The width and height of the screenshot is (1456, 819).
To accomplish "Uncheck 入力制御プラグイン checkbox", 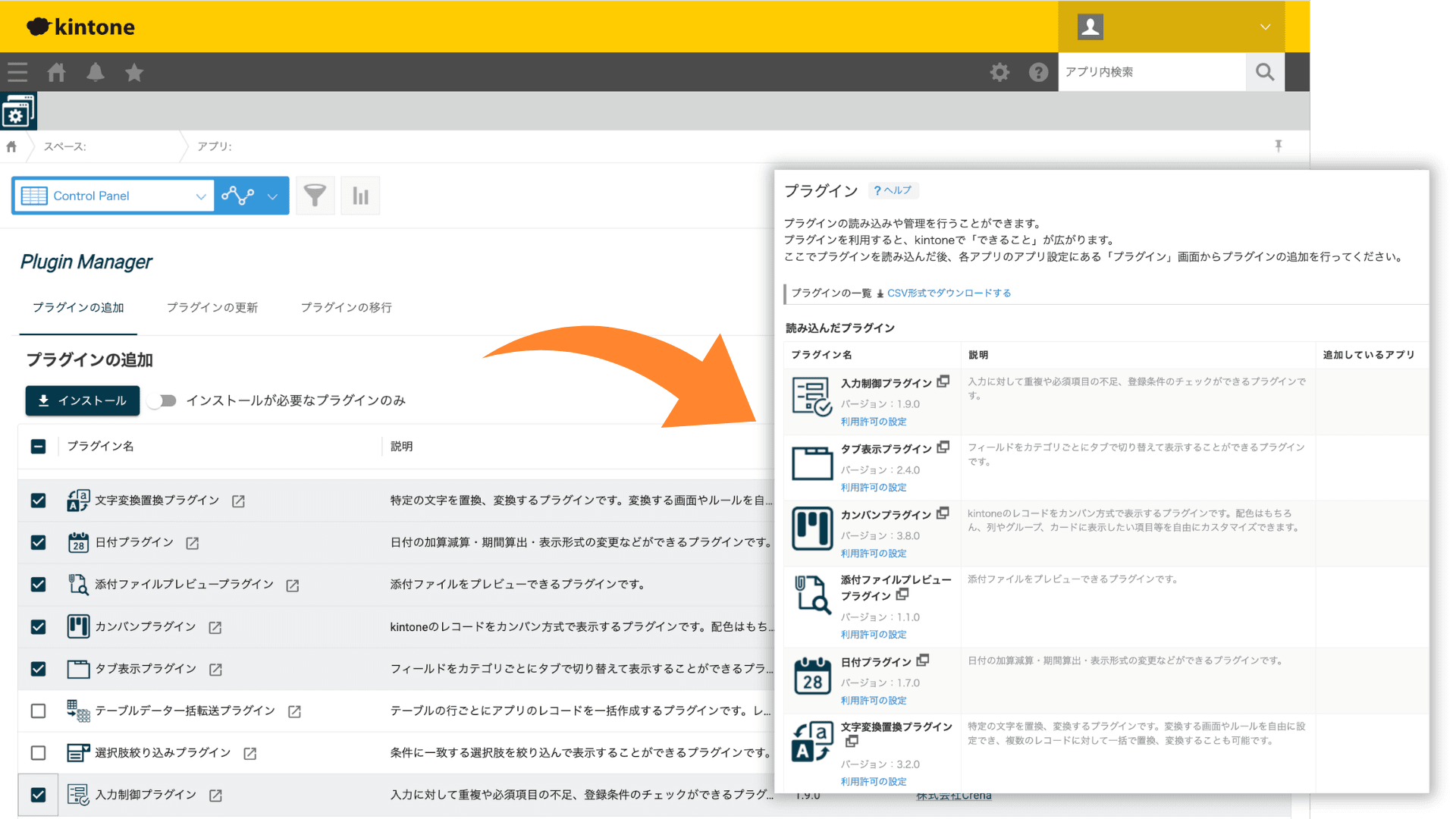I will coord(38,795).
